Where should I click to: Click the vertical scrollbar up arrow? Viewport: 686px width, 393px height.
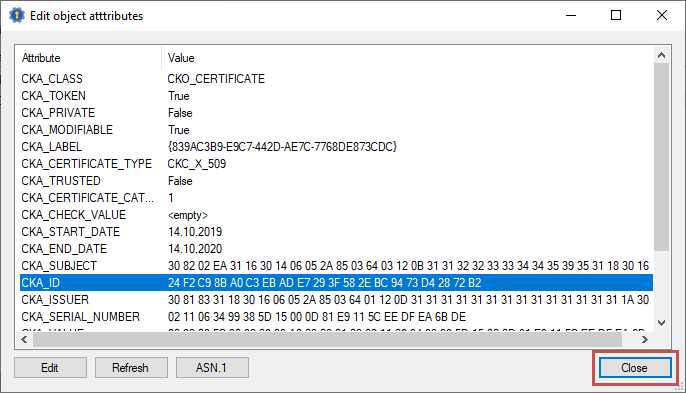pyautogui.click(x=662, y=55)
